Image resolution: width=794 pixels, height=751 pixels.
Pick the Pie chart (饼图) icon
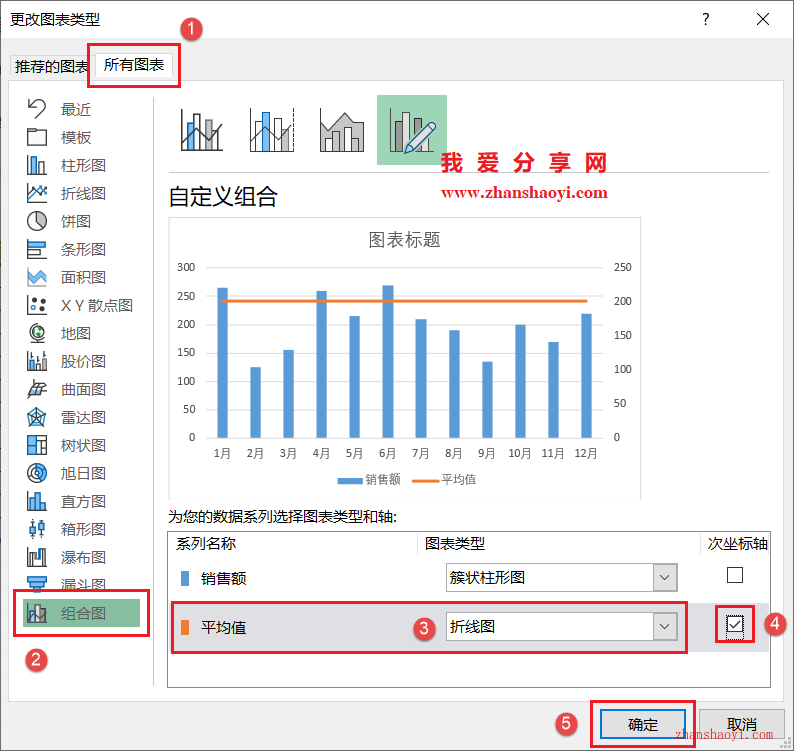(36, 221)
